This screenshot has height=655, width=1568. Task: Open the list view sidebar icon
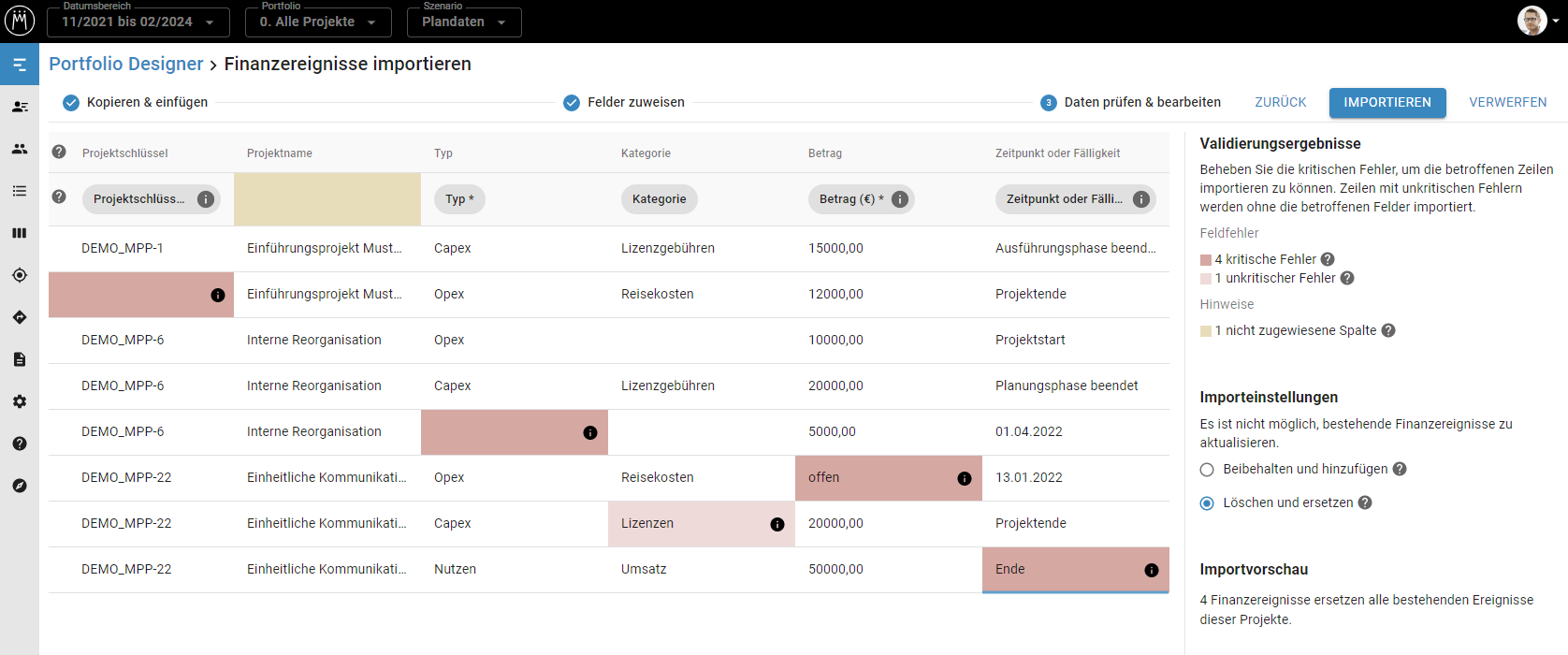pyautogui.click(x=20, y=191)
